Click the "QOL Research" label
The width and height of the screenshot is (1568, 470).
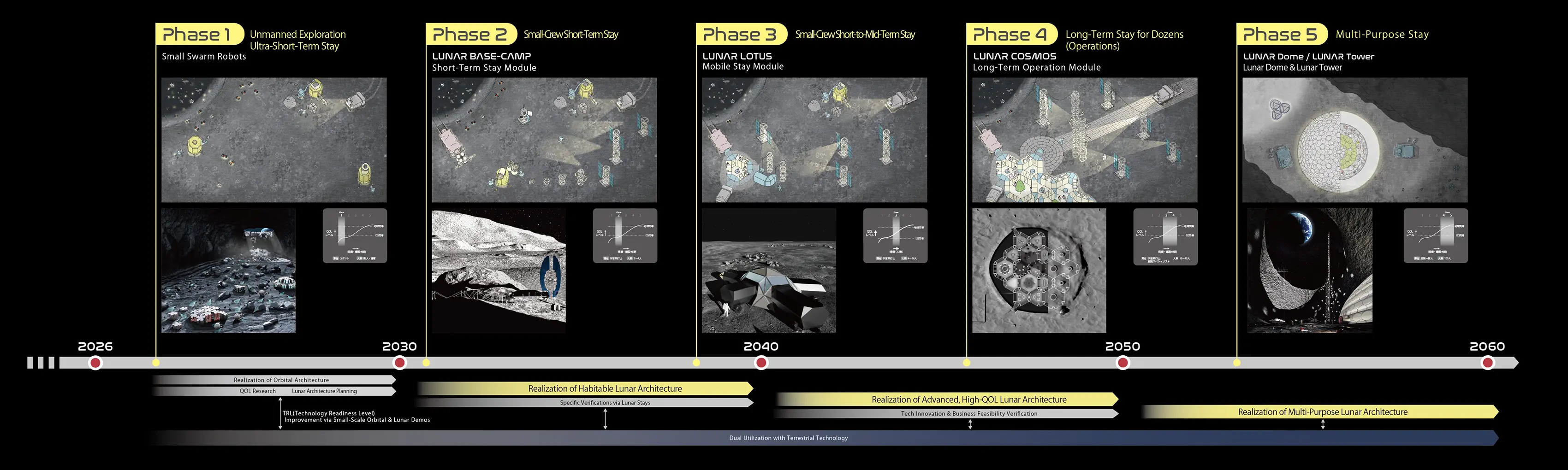[257, 391]
